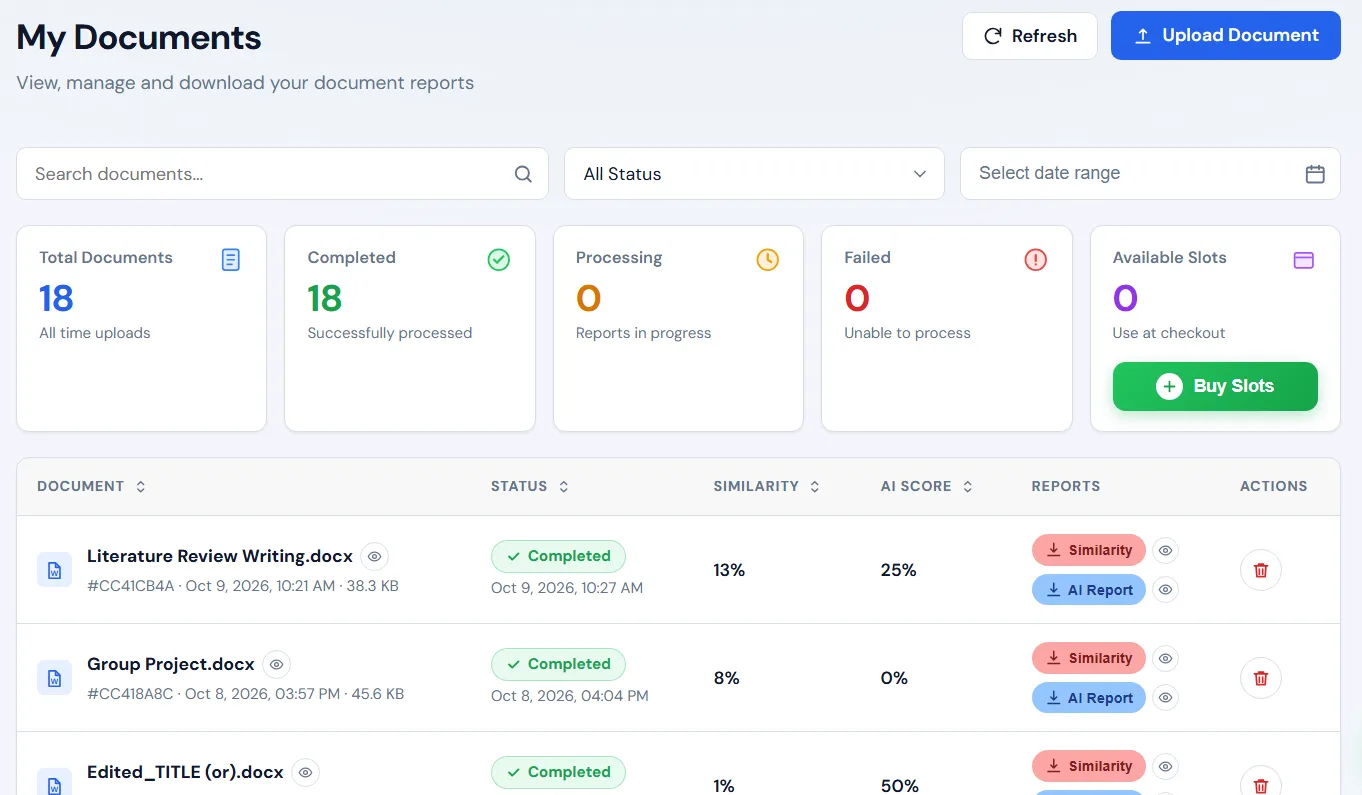Screen dimensions: 1362x795
Task: View AI Report for Literature Review Writing.docx
Action: [1165, 590]
